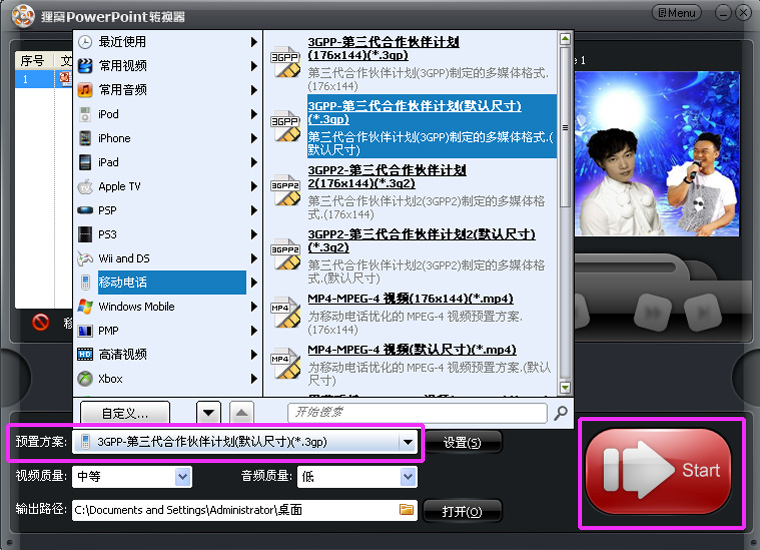
Task: Select the iPod device category
Action: click(167, 114)
